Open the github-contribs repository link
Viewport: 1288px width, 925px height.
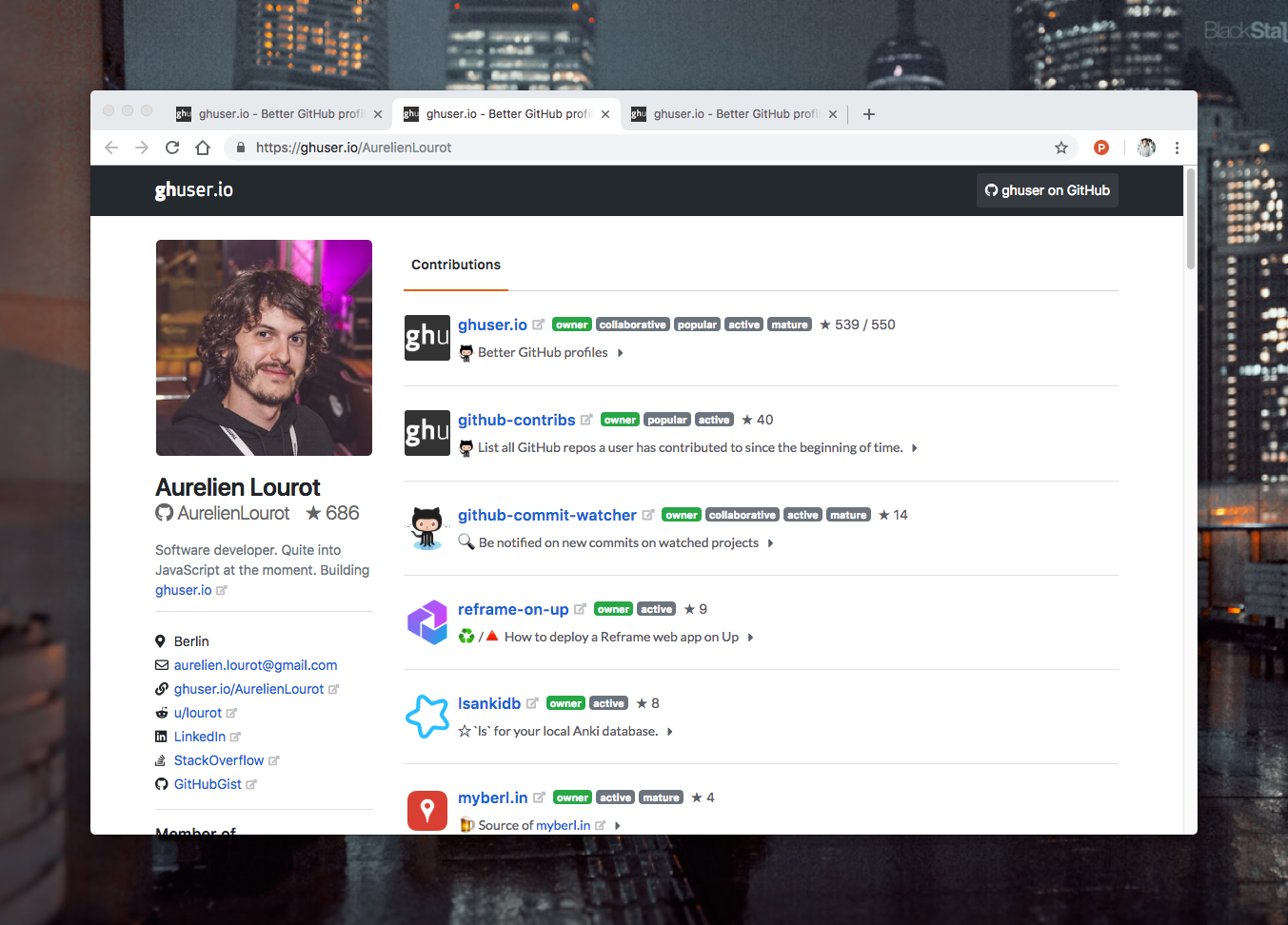coord(517,420)
